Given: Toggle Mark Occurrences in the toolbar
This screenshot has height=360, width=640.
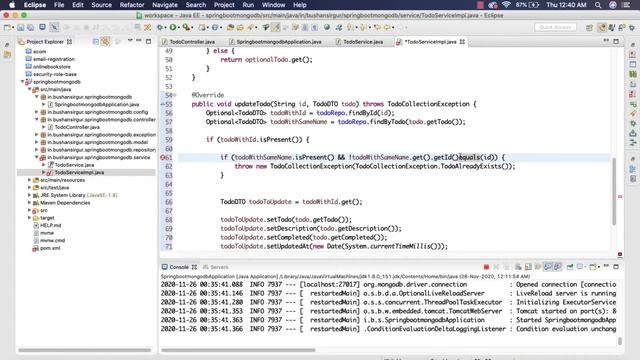Looking at the screenshot, I should [x=276, y=27].
